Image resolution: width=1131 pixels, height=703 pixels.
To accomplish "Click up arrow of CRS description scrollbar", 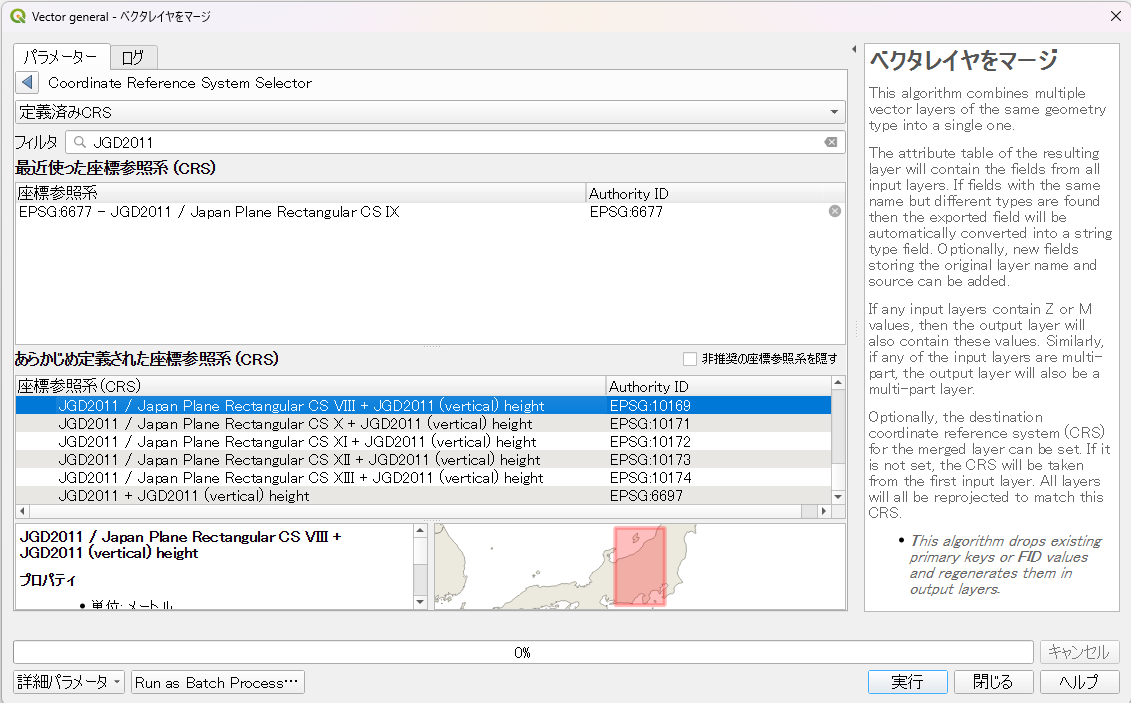I will click(x=421, y=531).
